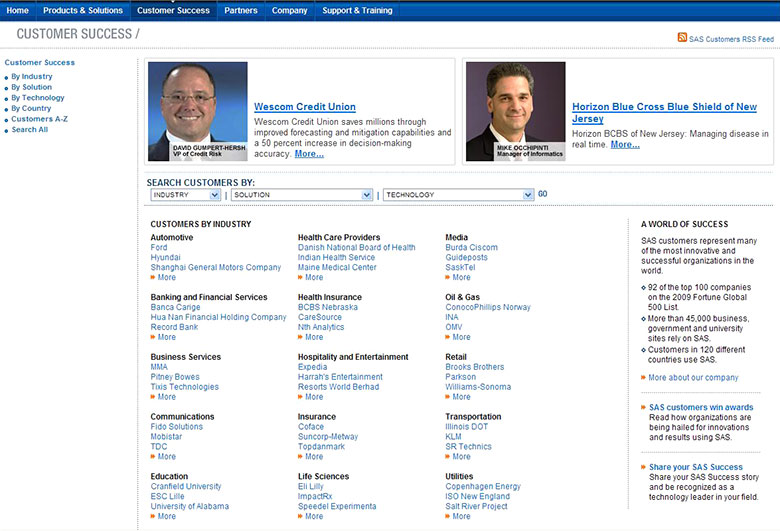Open Eli Lilly customer link

(x=310, y=486)
